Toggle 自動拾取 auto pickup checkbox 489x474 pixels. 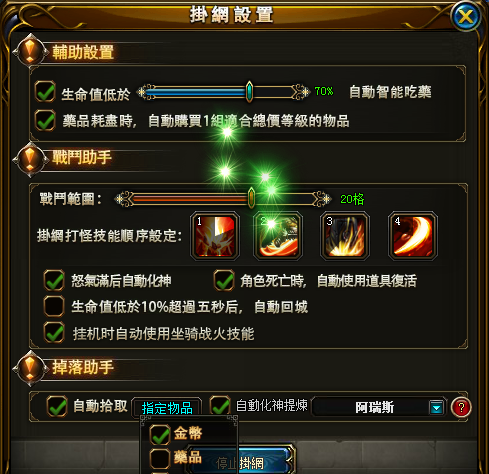[57, 406]
